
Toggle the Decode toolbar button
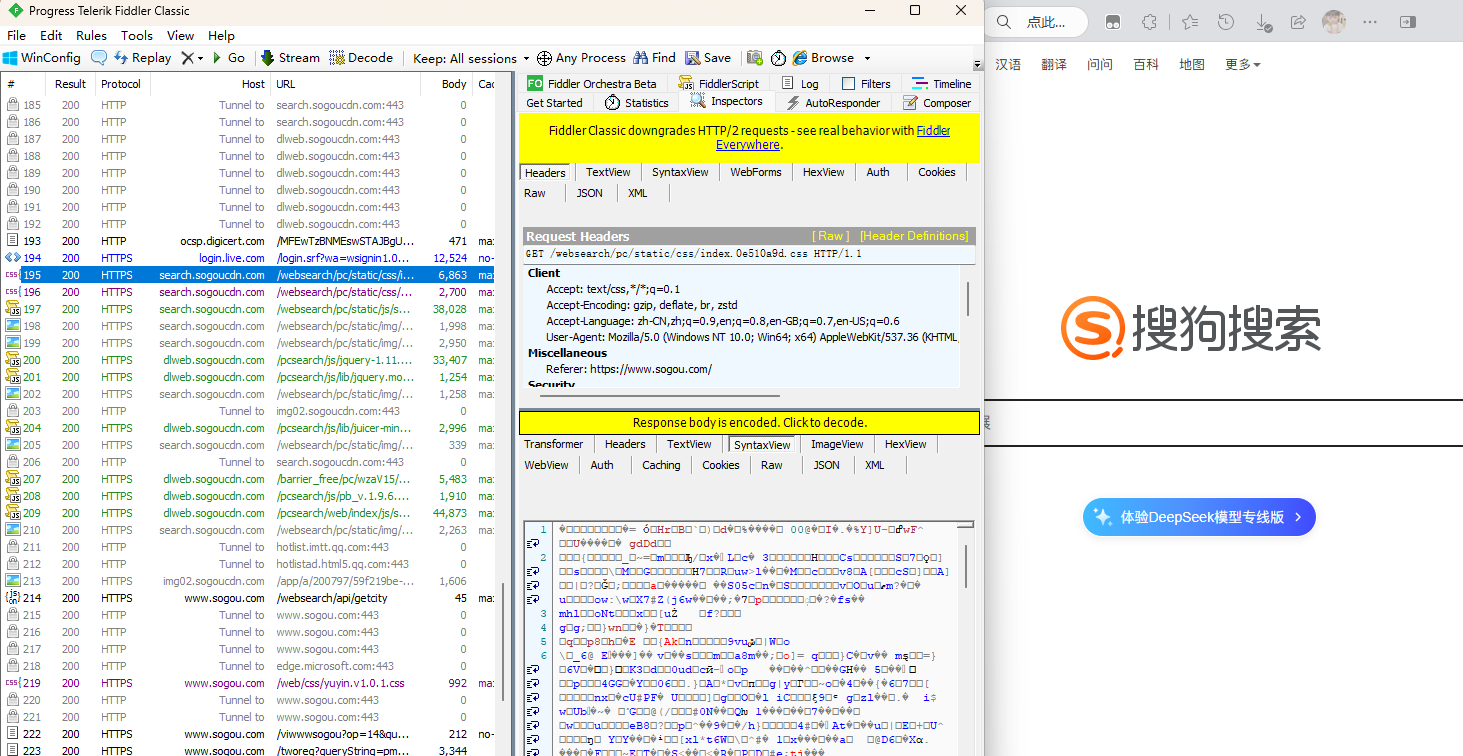point(361,58)
